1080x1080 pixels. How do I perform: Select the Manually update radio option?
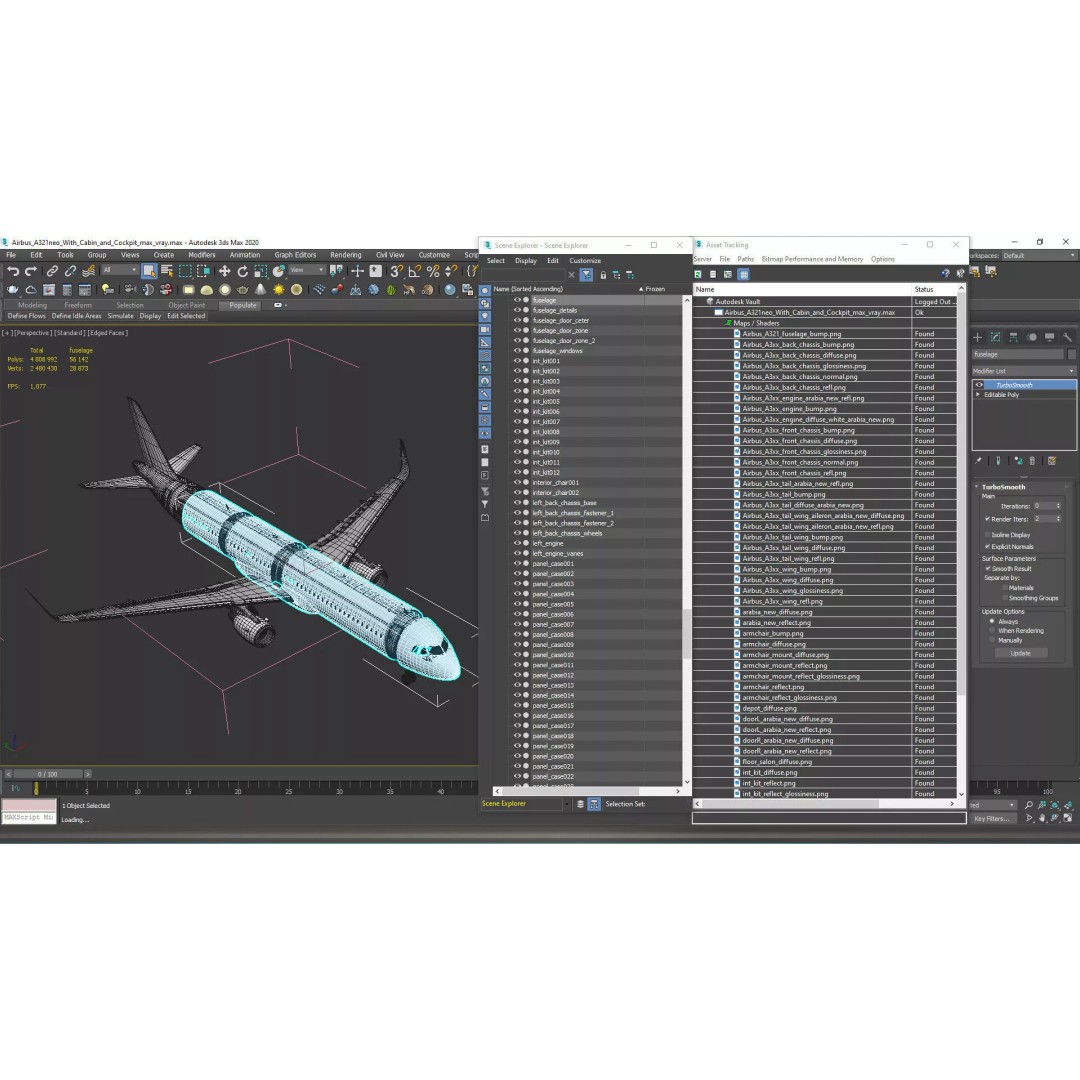(992, 640)
